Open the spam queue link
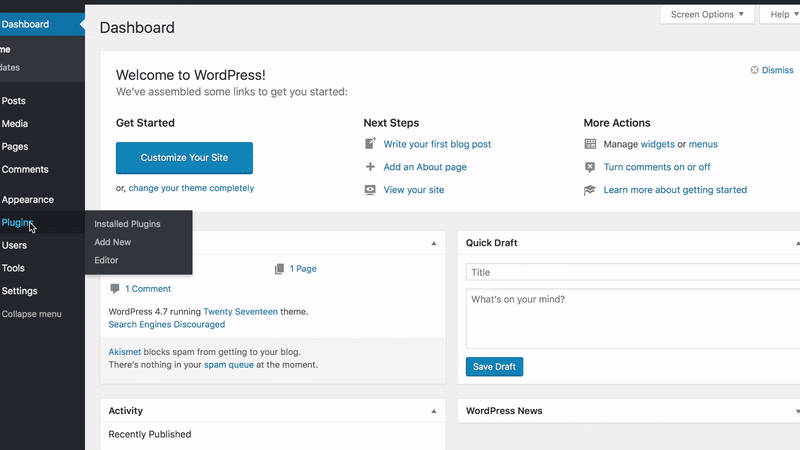800x450 pixels. (x=229, y=365)
